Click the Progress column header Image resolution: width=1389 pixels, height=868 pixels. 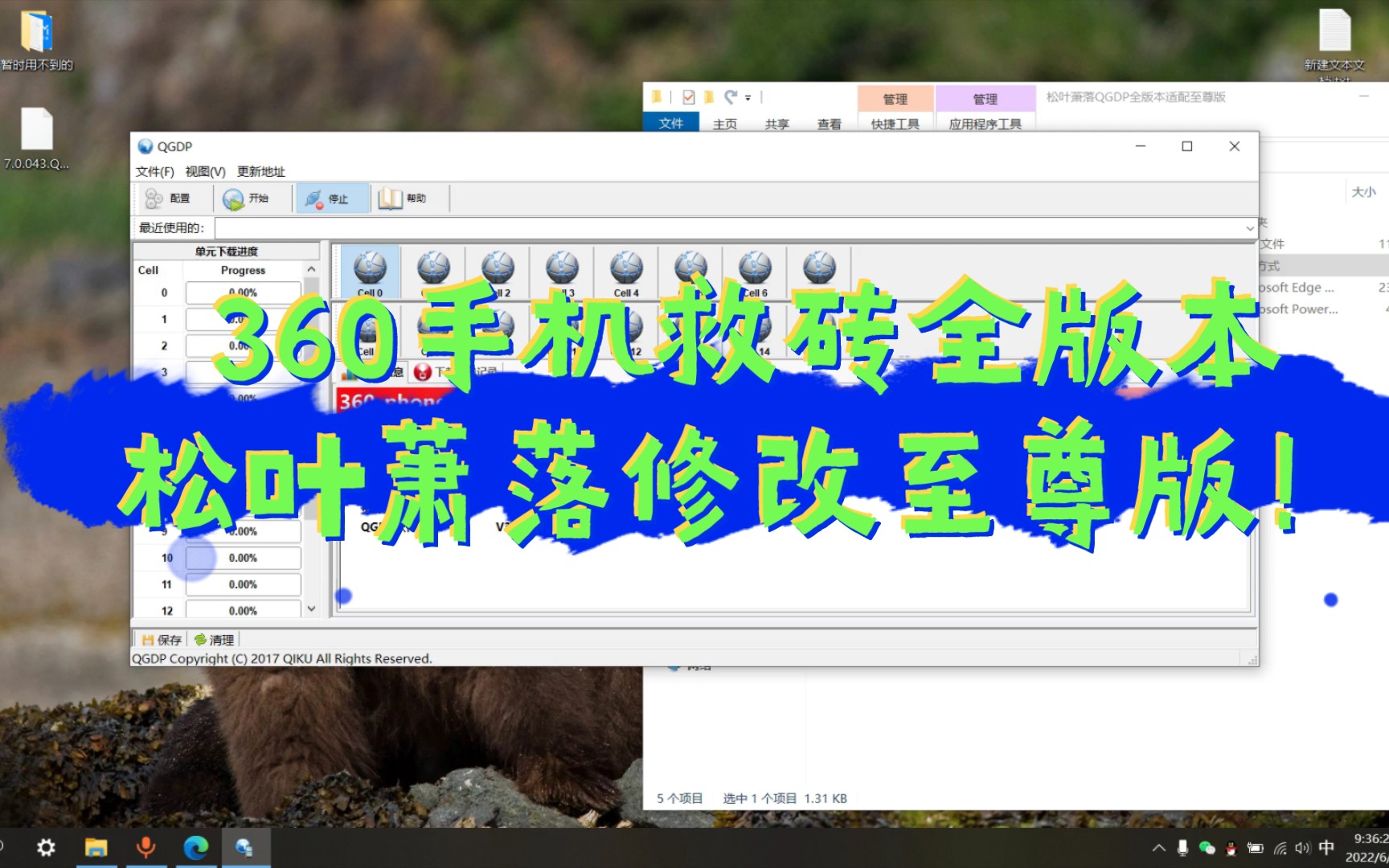point(243,270)
